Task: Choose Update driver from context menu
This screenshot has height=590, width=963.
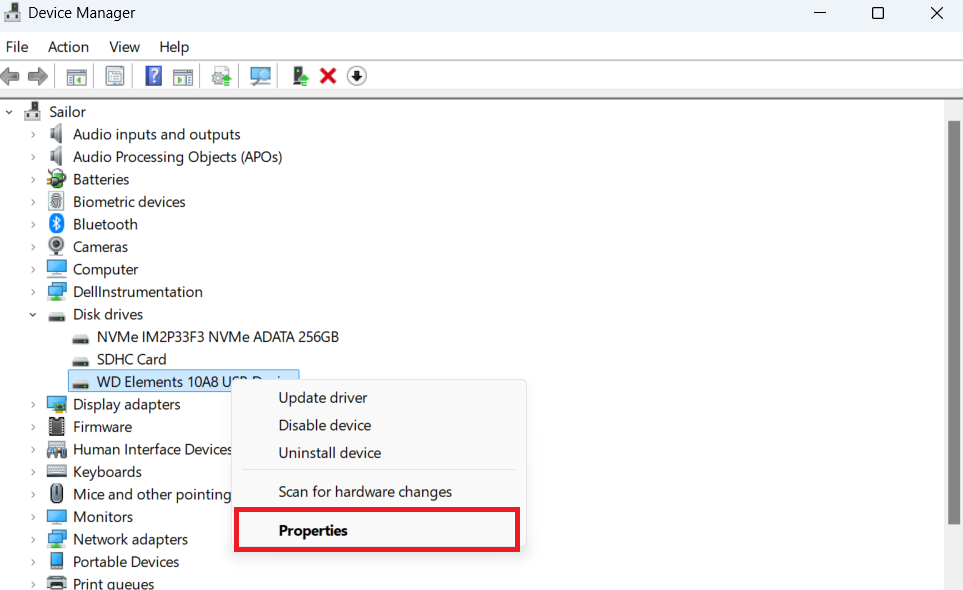Action: 378,398
